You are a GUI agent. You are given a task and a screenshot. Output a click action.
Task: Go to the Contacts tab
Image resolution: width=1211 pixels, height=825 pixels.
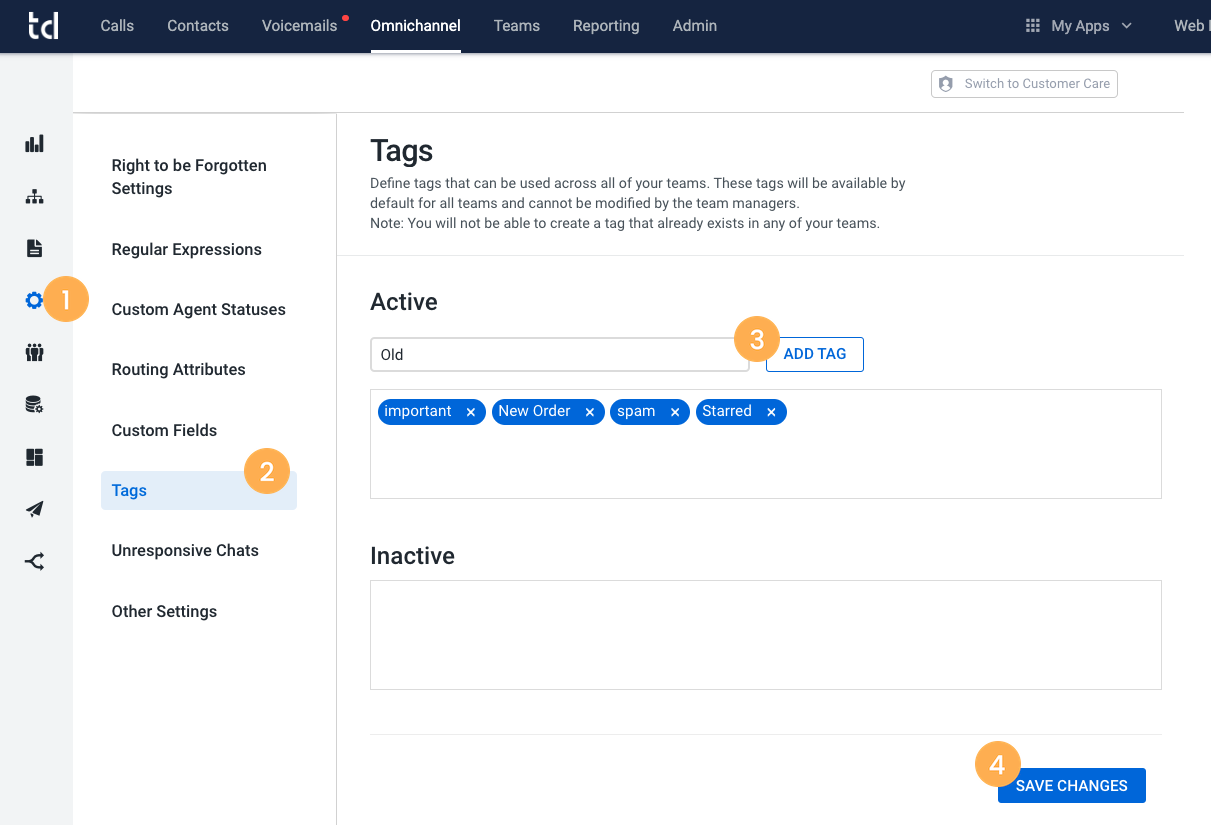point(198,26)
